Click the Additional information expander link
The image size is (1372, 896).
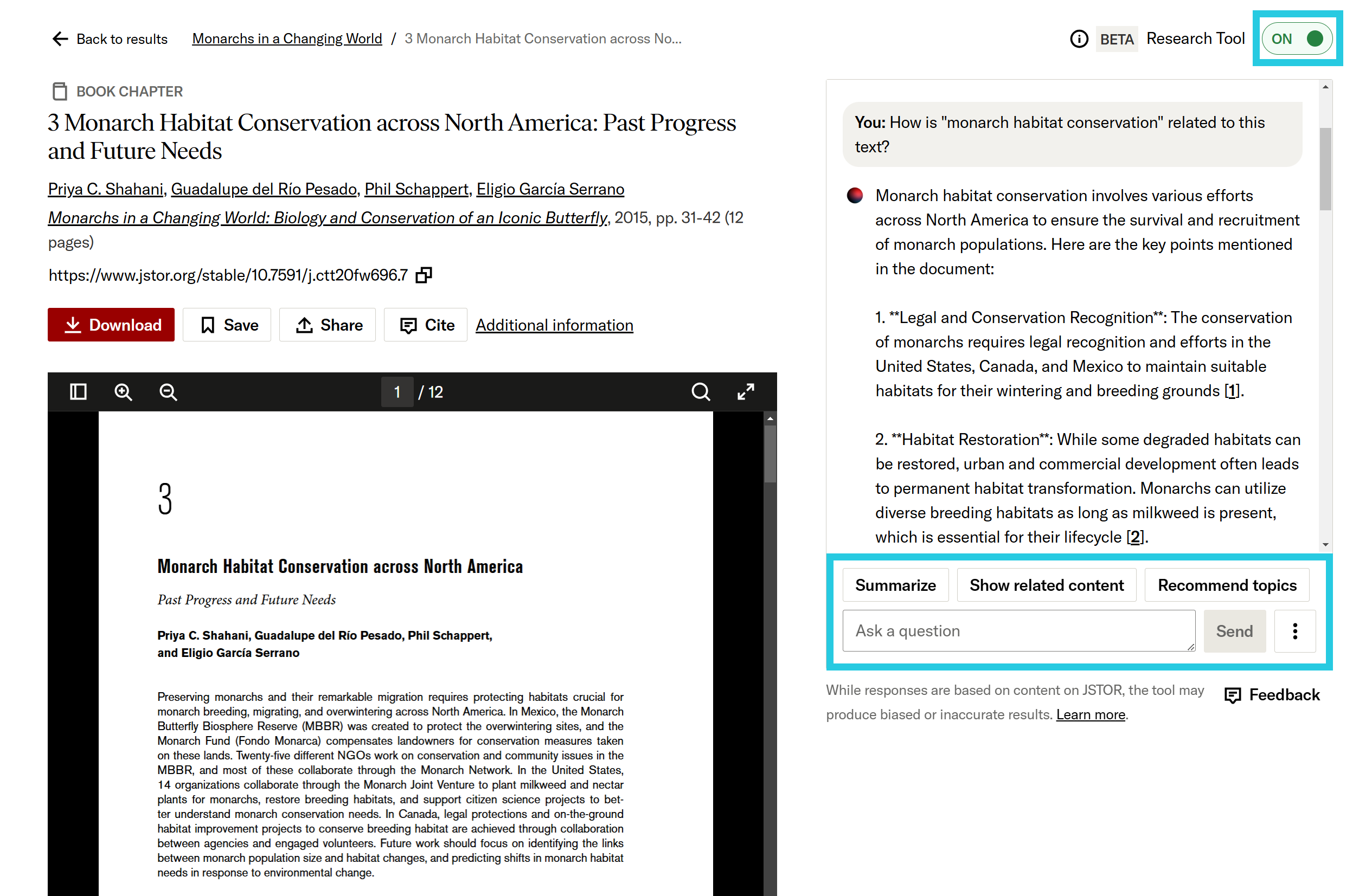coord(553,324)
